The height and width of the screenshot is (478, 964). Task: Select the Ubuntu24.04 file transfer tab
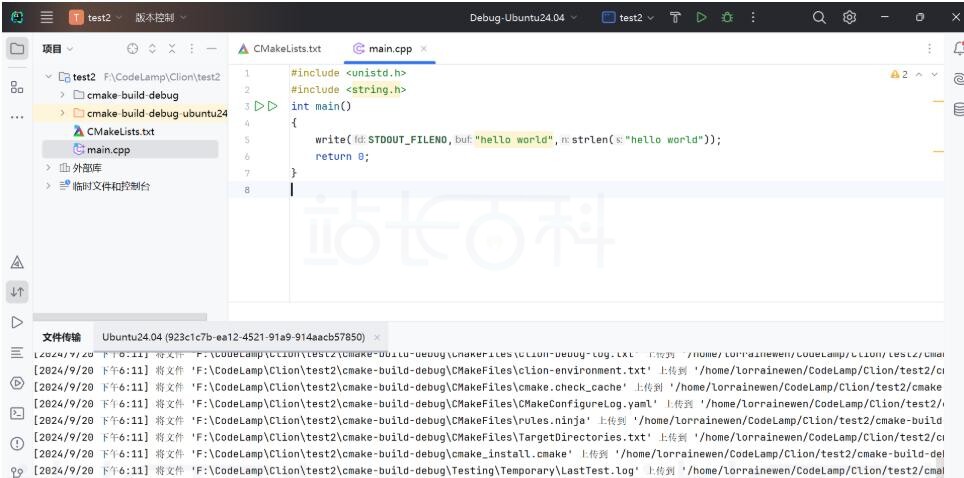233,337
